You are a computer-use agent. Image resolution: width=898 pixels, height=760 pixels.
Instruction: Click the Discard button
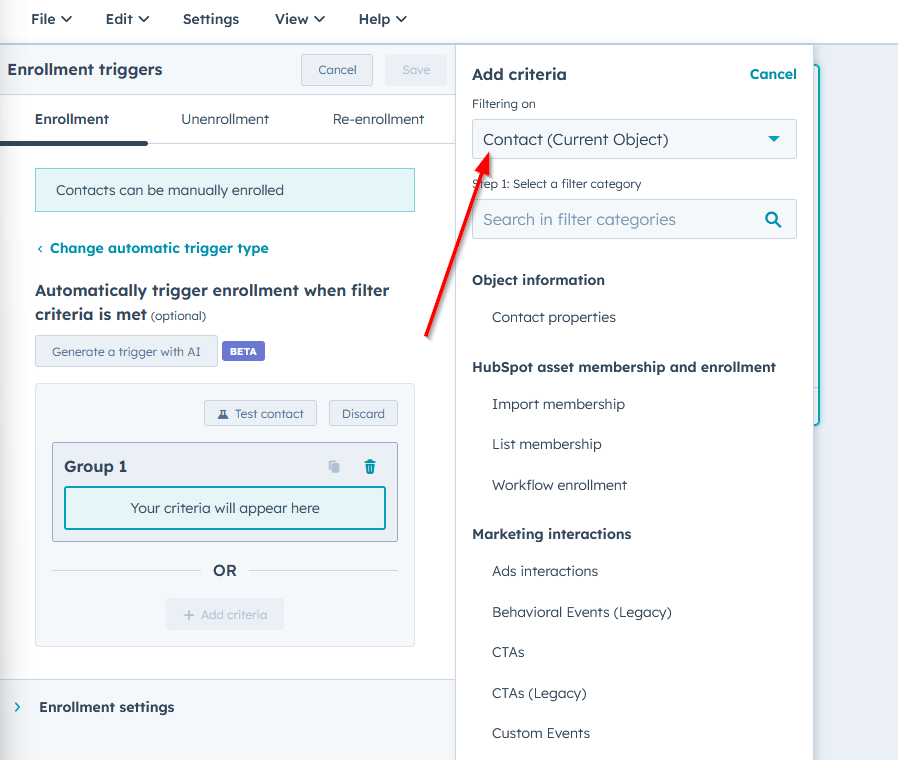pyautogui.click(x=362, y=412)
